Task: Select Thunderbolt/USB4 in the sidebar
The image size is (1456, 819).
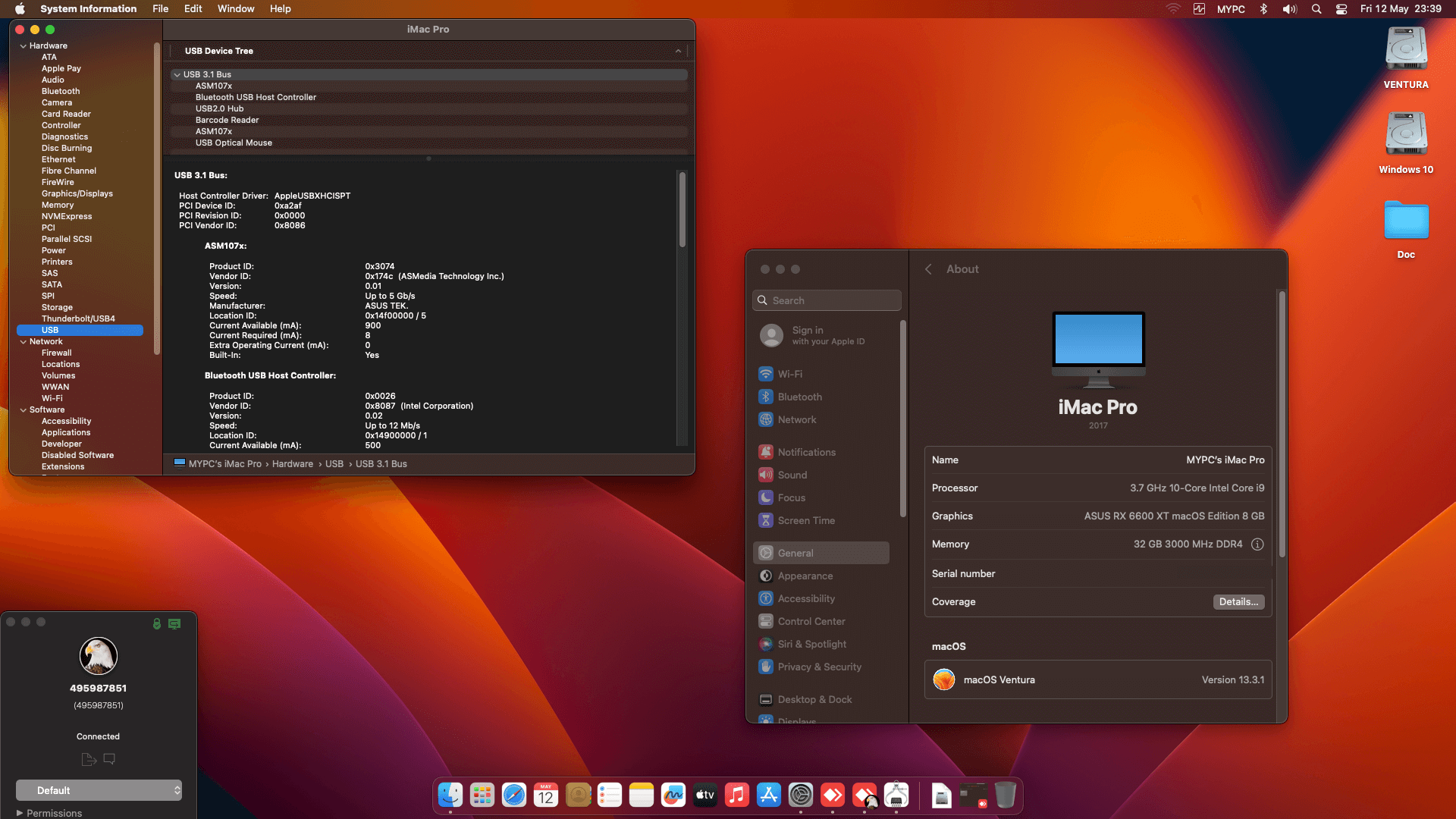Action: point(78,319)
